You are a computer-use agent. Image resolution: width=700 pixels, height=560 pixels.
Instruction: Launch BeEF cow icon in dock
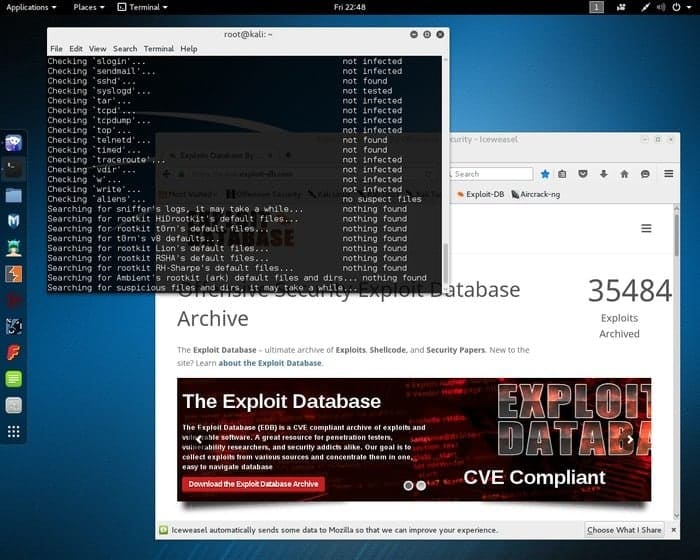[x=13, y=326]
